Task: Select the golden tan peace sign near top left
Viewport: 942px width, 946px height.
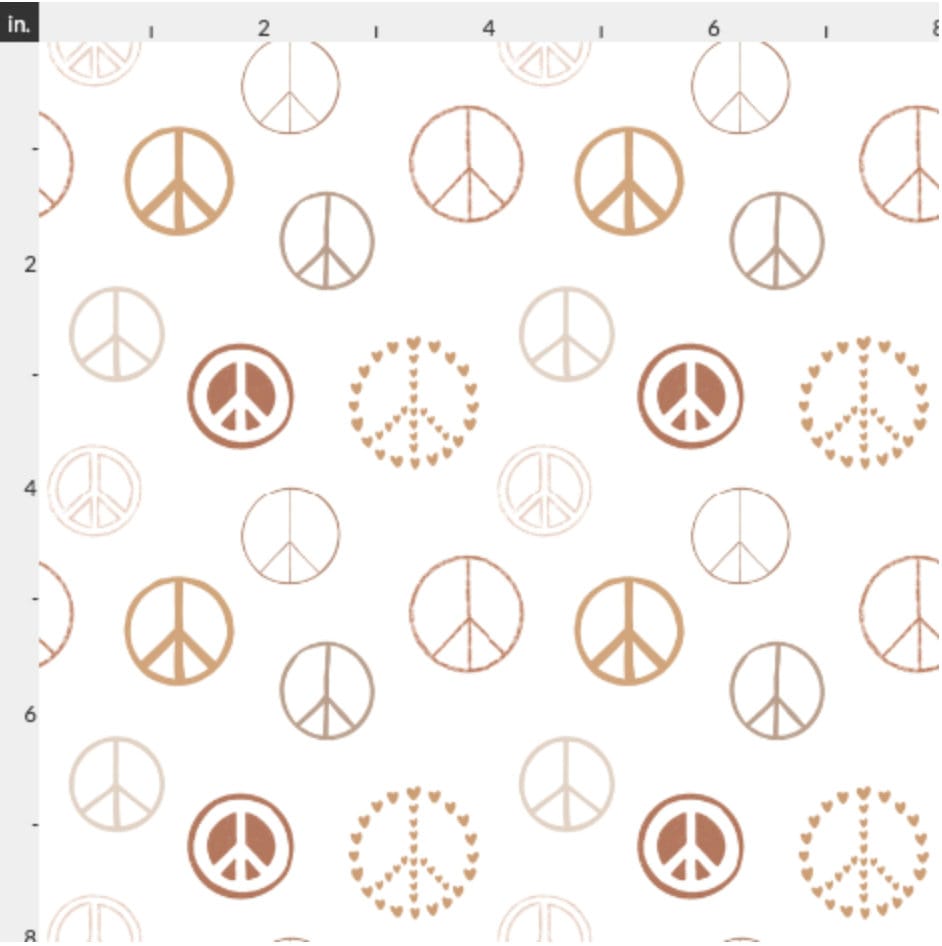Action: (x=176, y=183)
